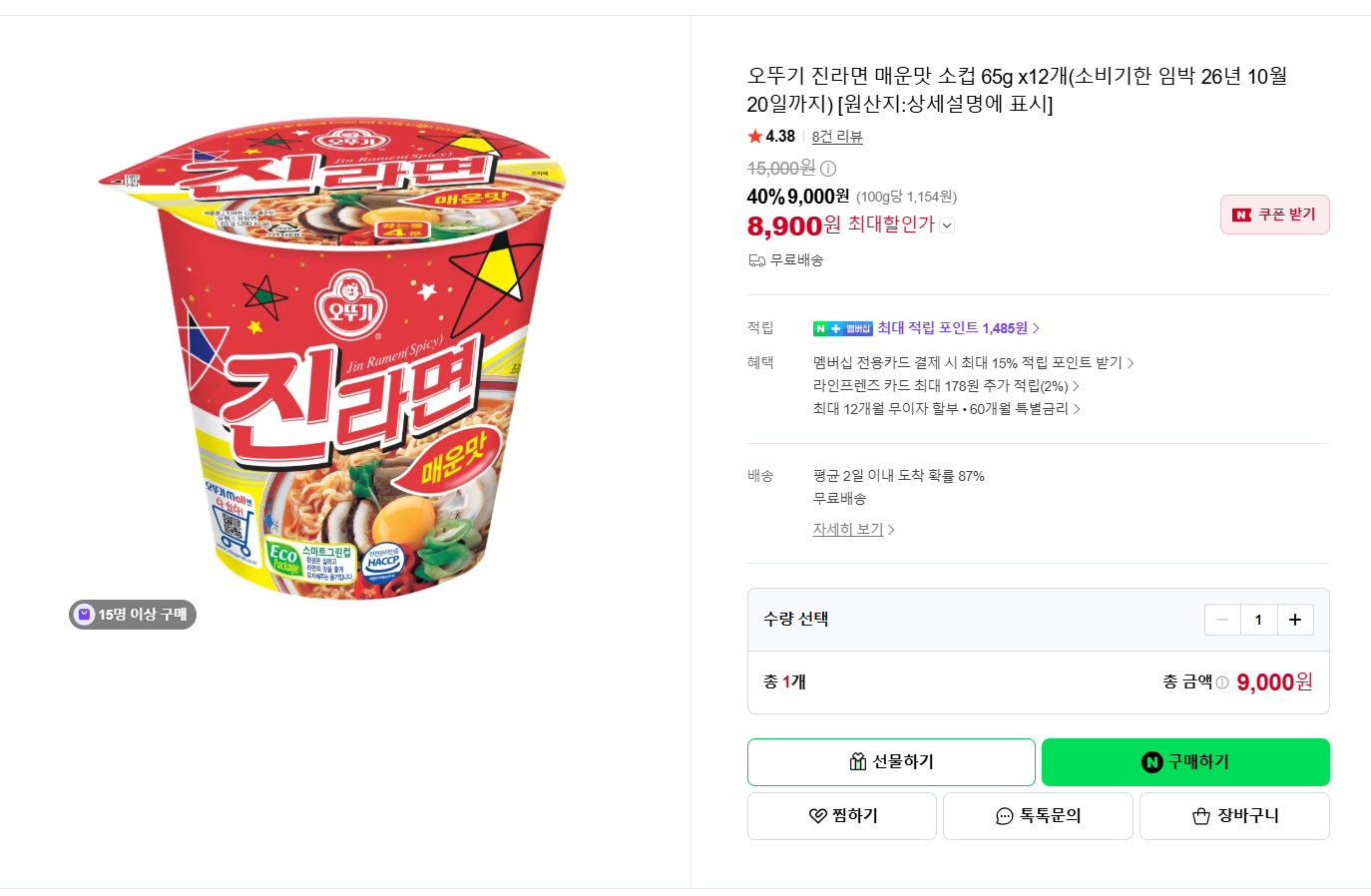The width and height of the screenshot is (1371, 896).
Task: View 무이자 할부 특별금리 details
Action: pyautogui.click(x=947, y=409)
